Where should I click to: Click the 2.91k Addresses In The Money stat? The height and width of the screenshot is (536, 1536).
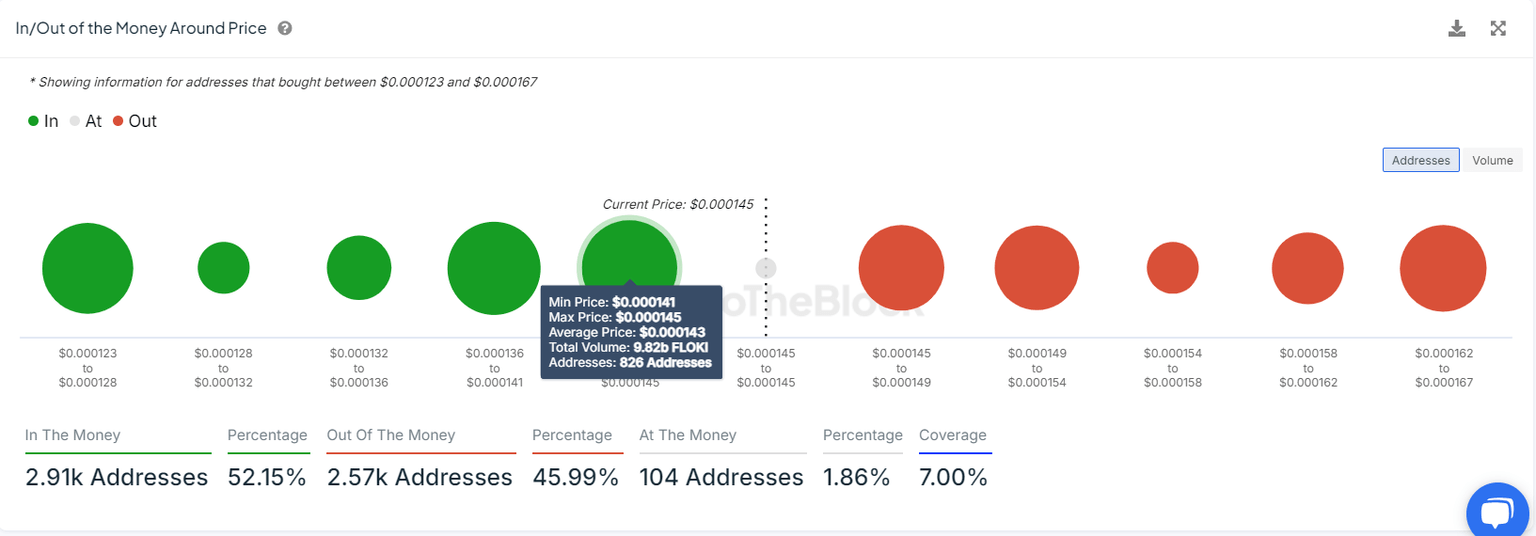click(117, 478)
